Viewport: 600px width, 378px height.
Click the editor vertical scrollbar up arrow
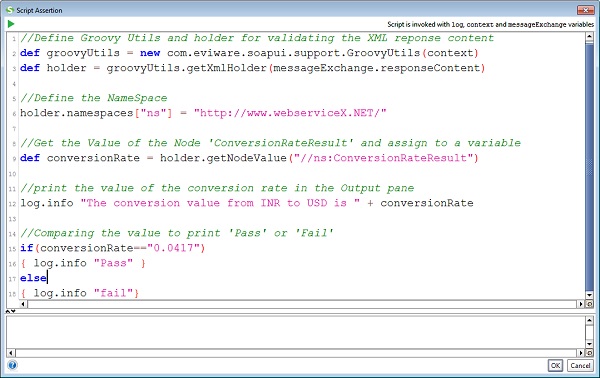[x=589, y=37]
